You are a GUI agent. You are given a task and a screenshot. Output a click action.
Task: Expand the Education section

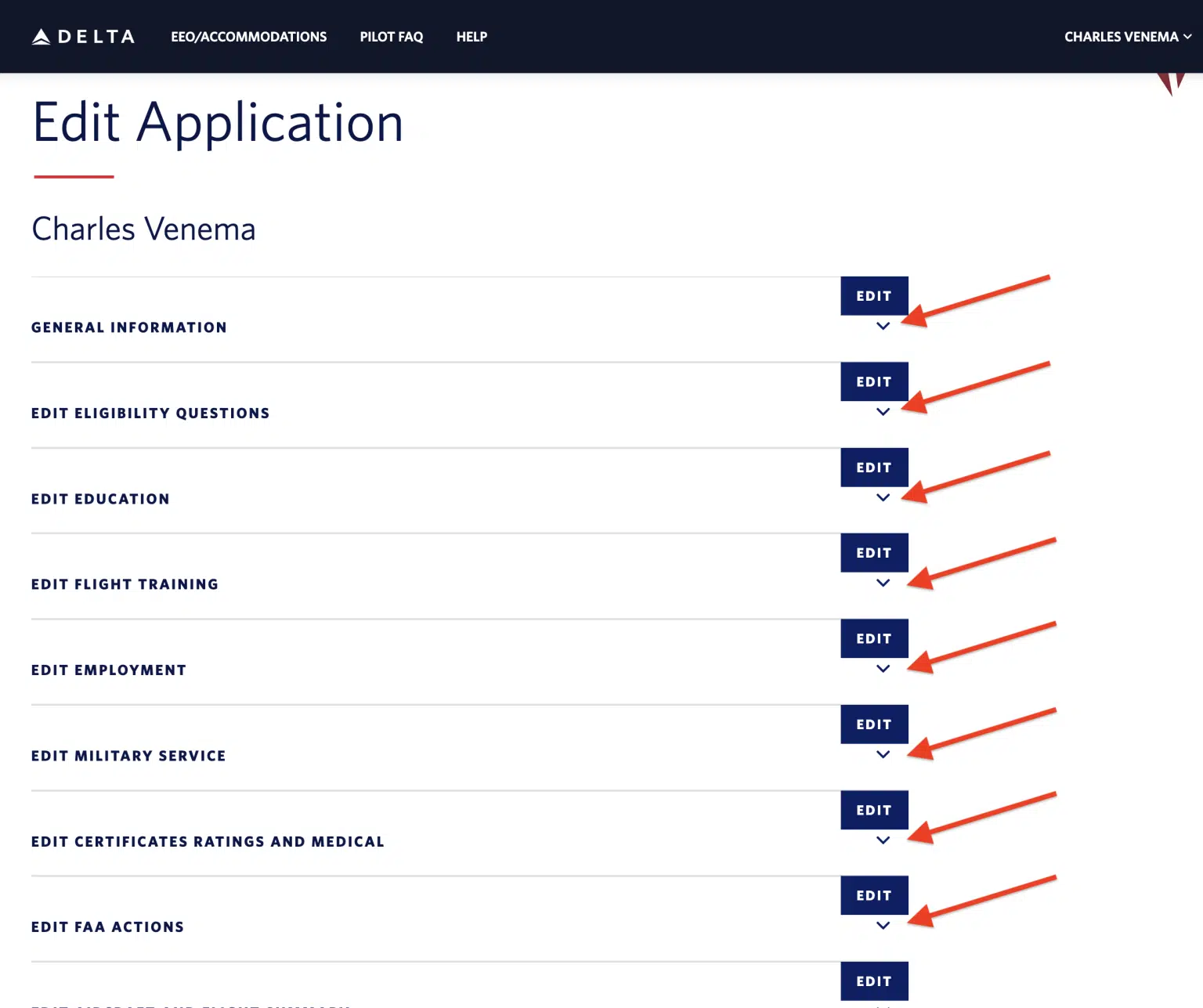pyautogui.click(x=883, y=498)
